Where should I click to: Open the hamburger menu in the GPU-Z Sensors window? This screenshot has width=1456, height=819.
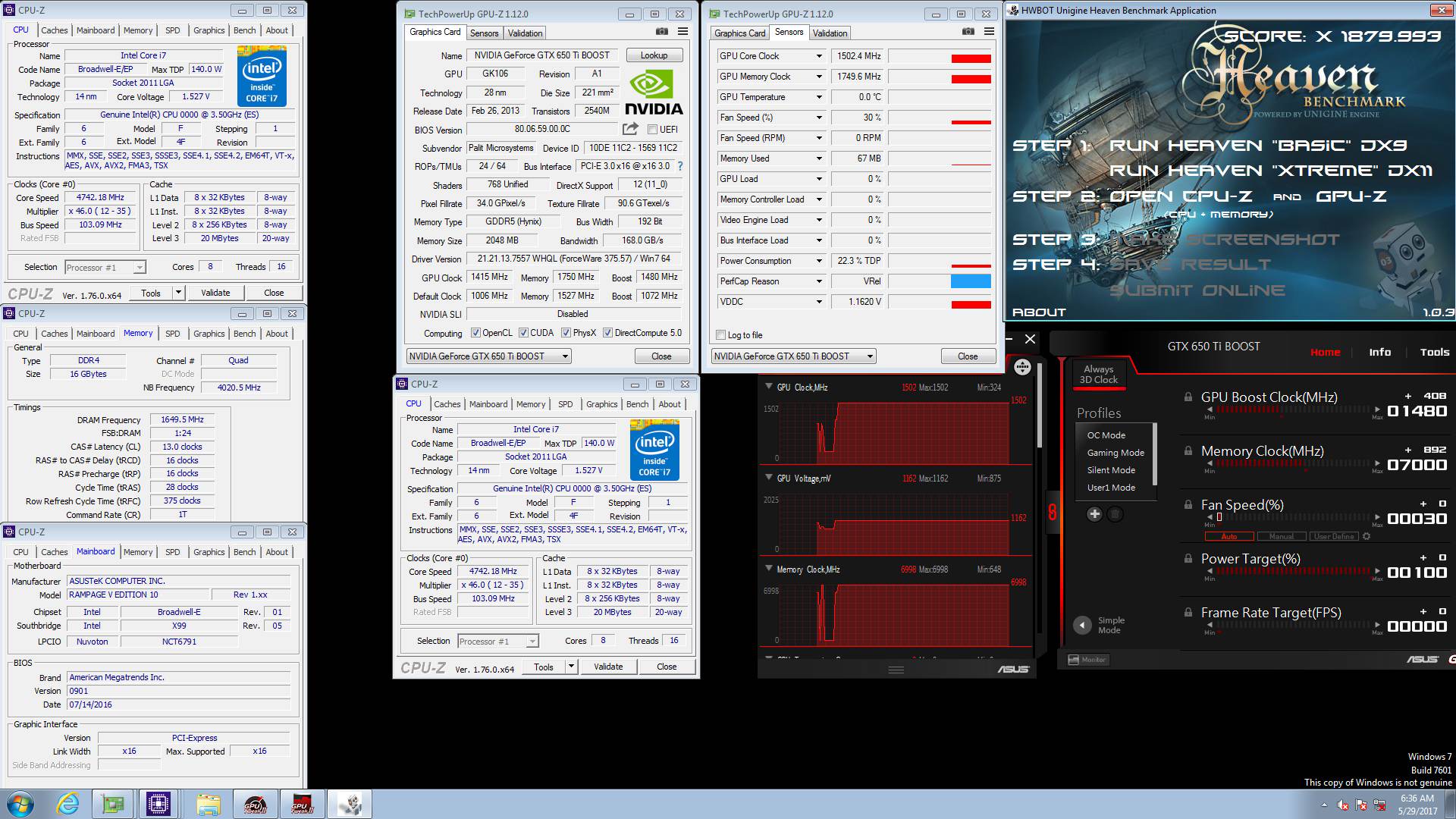tap(989, 32)
